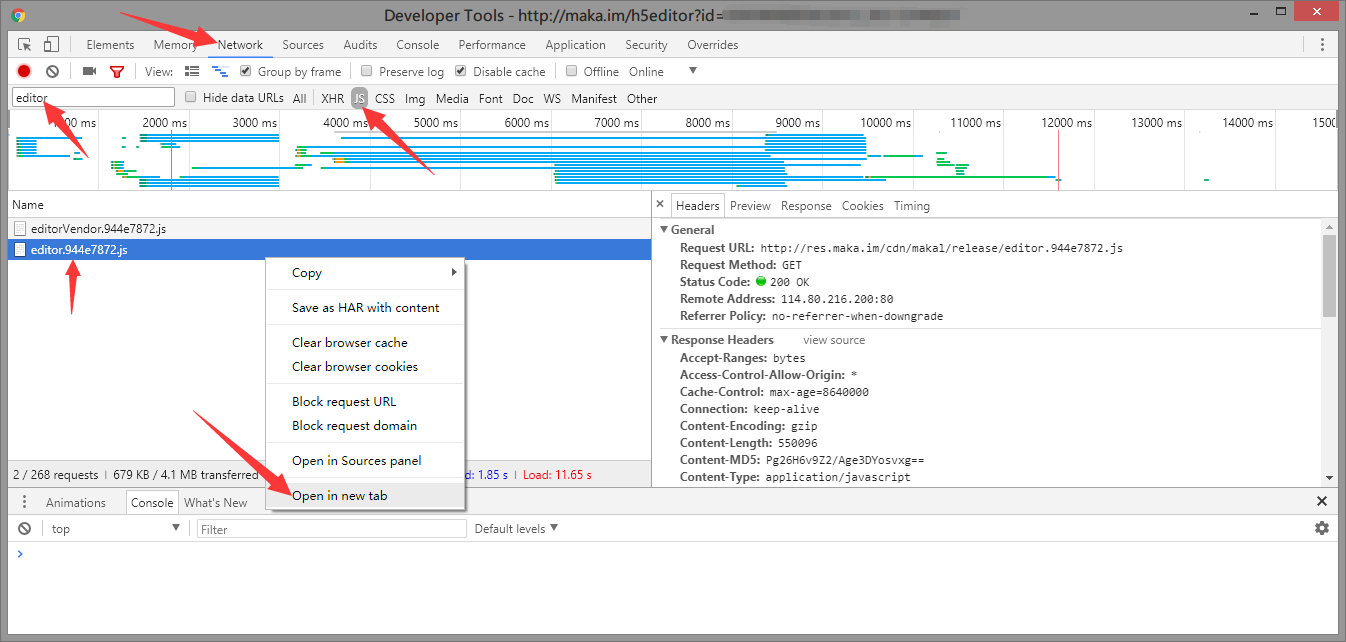Viewport: 1346px width, 642px height.
Task: Open the console drawer three-dot menu
Action: (24, 502)
